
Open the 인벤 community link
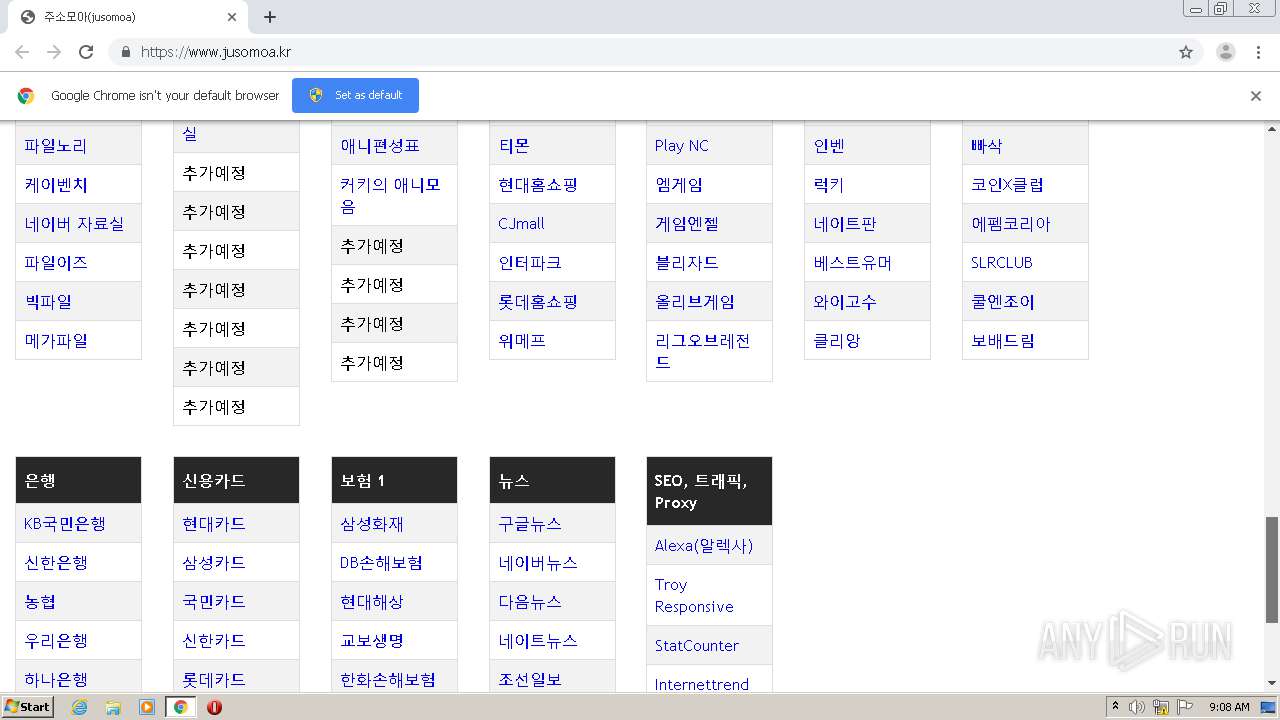[829, 146]
